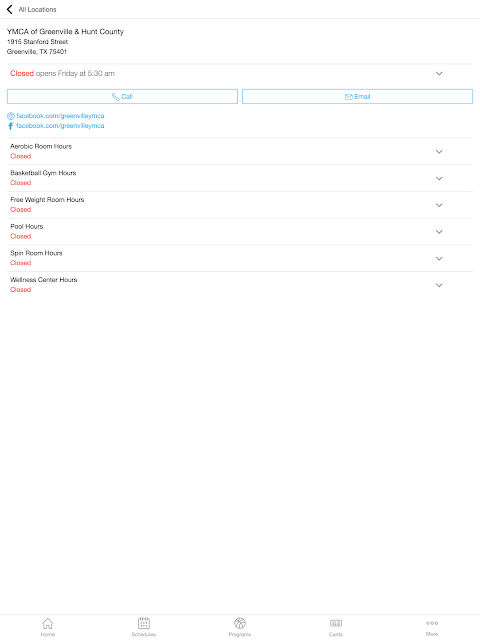Select the Basketball Gym Hours label
The image size is (480, 640).
43,173
